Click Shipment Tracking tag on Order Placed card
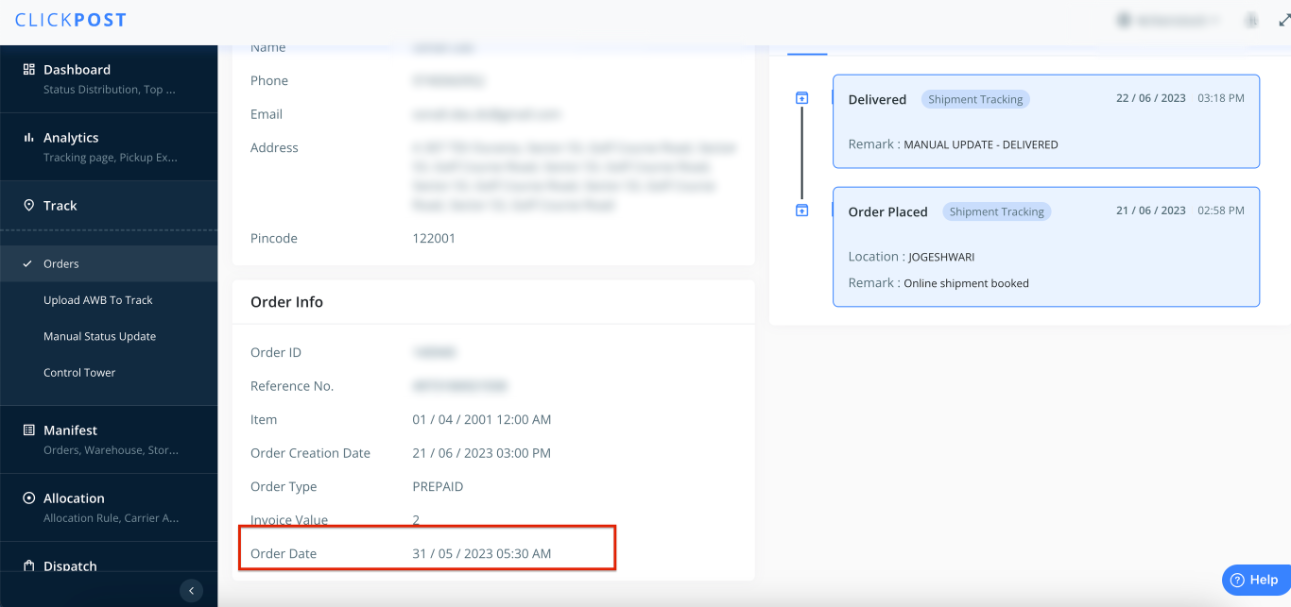The image size is (1291, 607). tap(996, 212)
